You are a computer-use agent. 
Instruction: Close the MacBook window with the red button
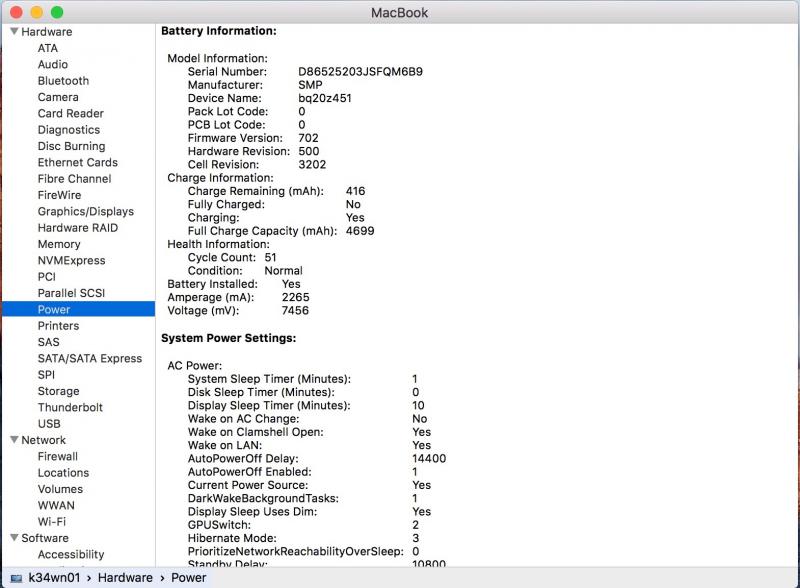pos(16,12)
